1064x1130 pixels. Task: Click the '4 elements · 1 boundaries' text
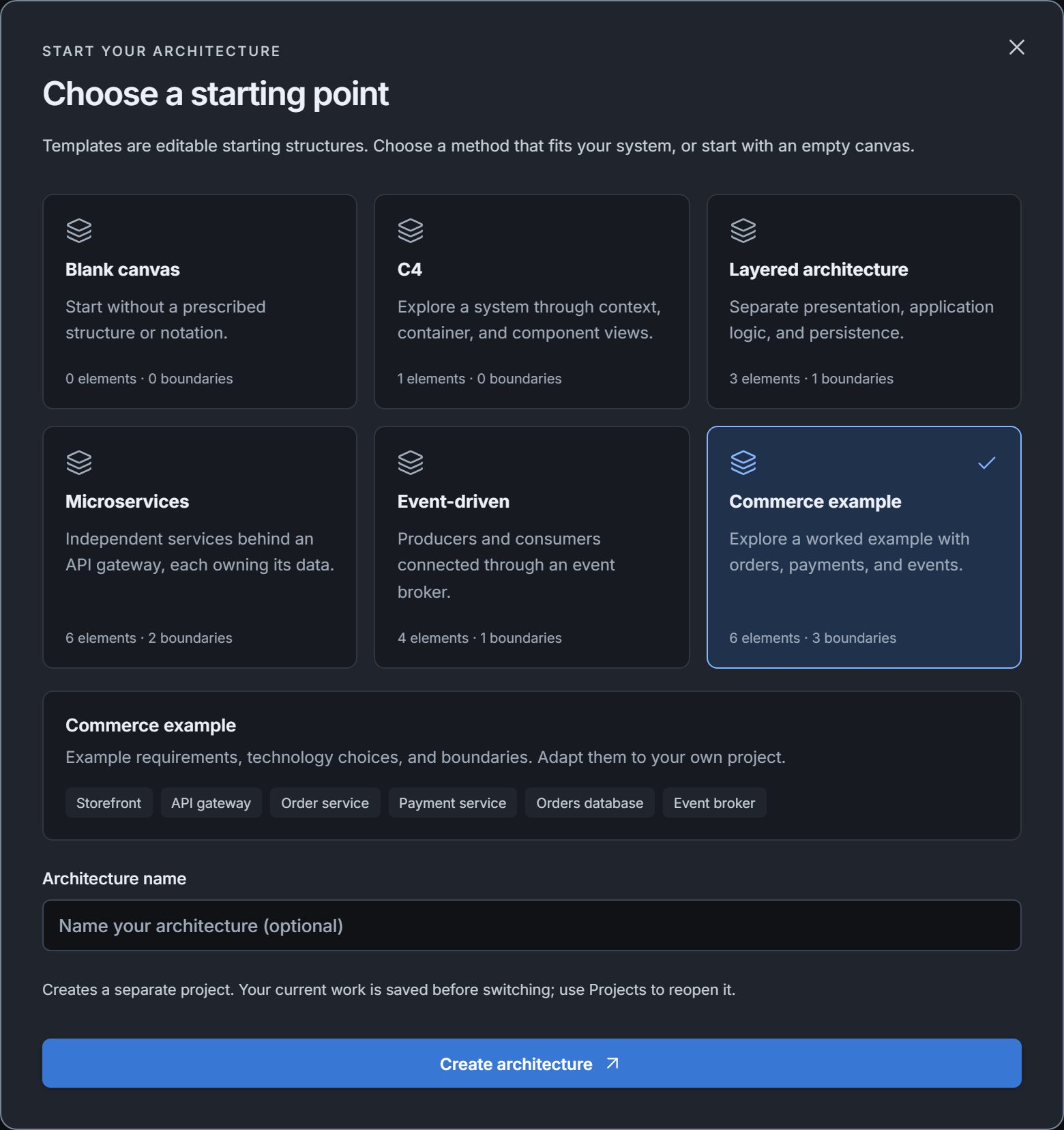tap(479, 638)
